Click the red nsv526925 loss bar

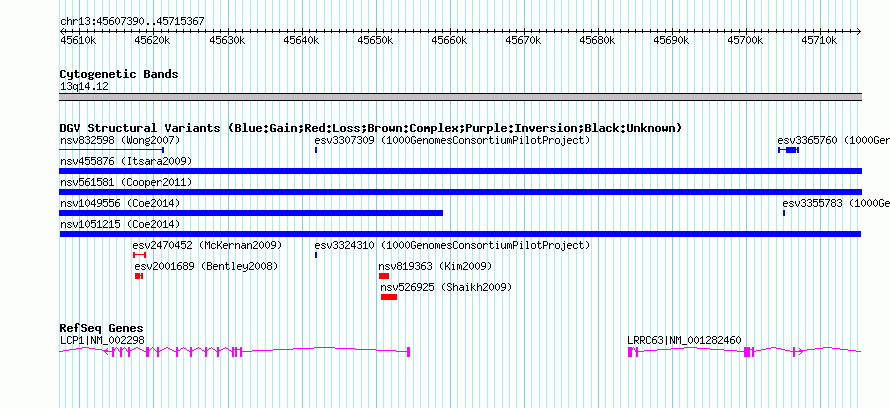pyautogui.click(x=389, y=297)
